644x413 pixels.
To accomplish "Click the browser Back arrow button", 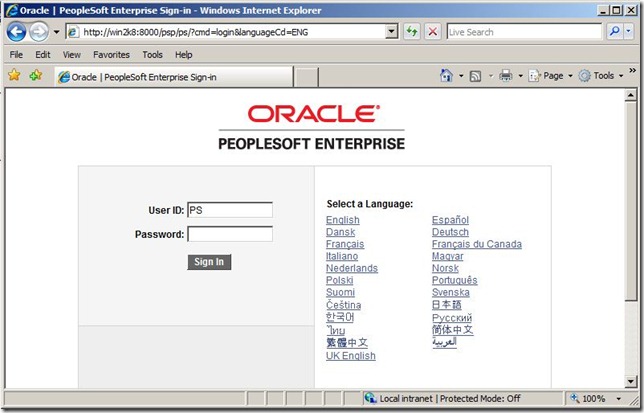I will tap(16, 32).
